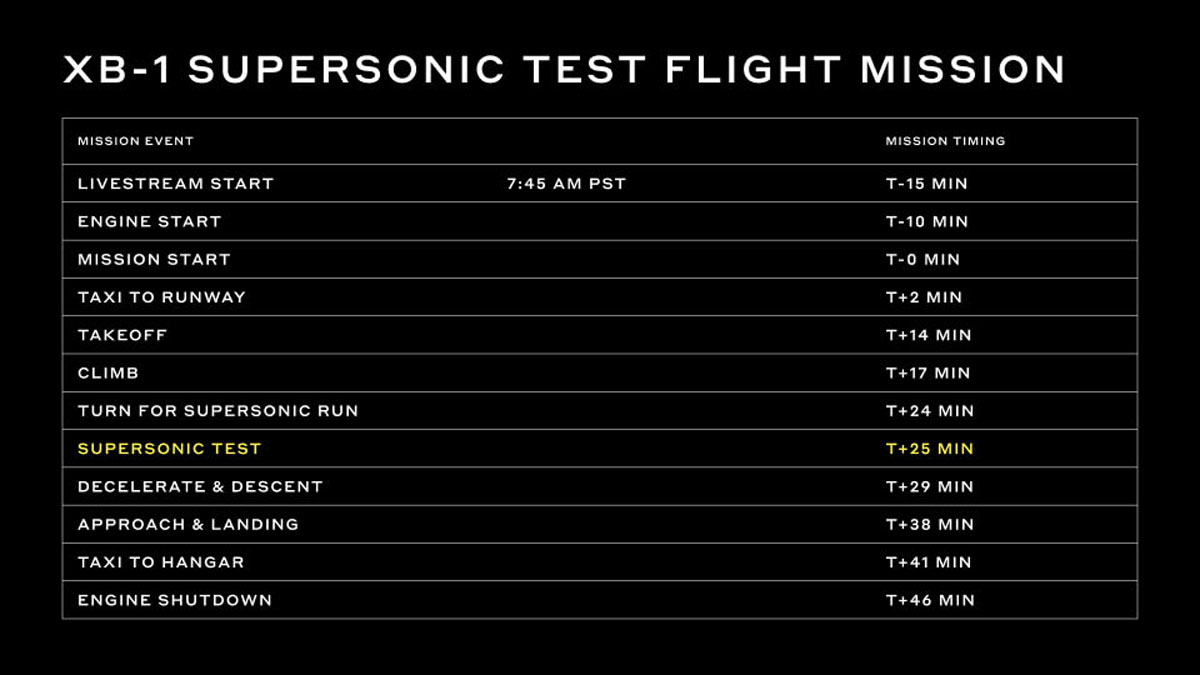Click the Climb event row
This screenshot has height=675, width=1200.
point(599,373)
